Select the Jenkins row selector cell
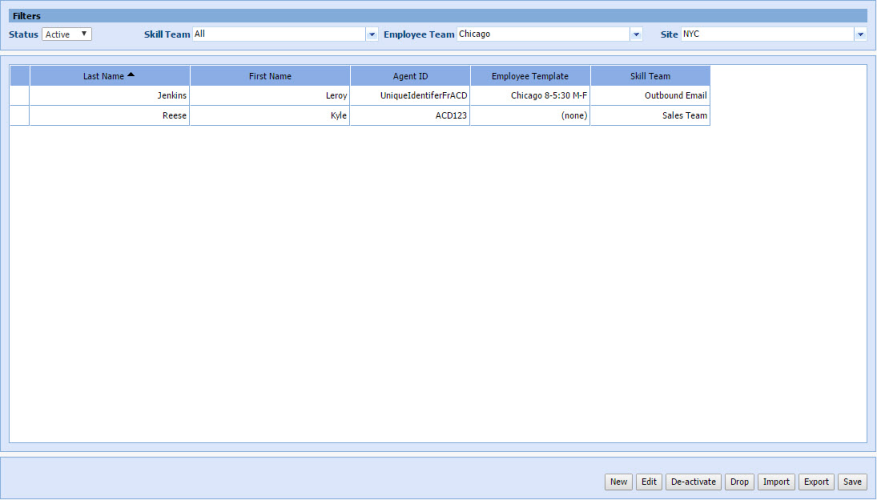Image resolution: width=877 pixels, height=500 pixels. pyautogui.click(x=20, y=96)
